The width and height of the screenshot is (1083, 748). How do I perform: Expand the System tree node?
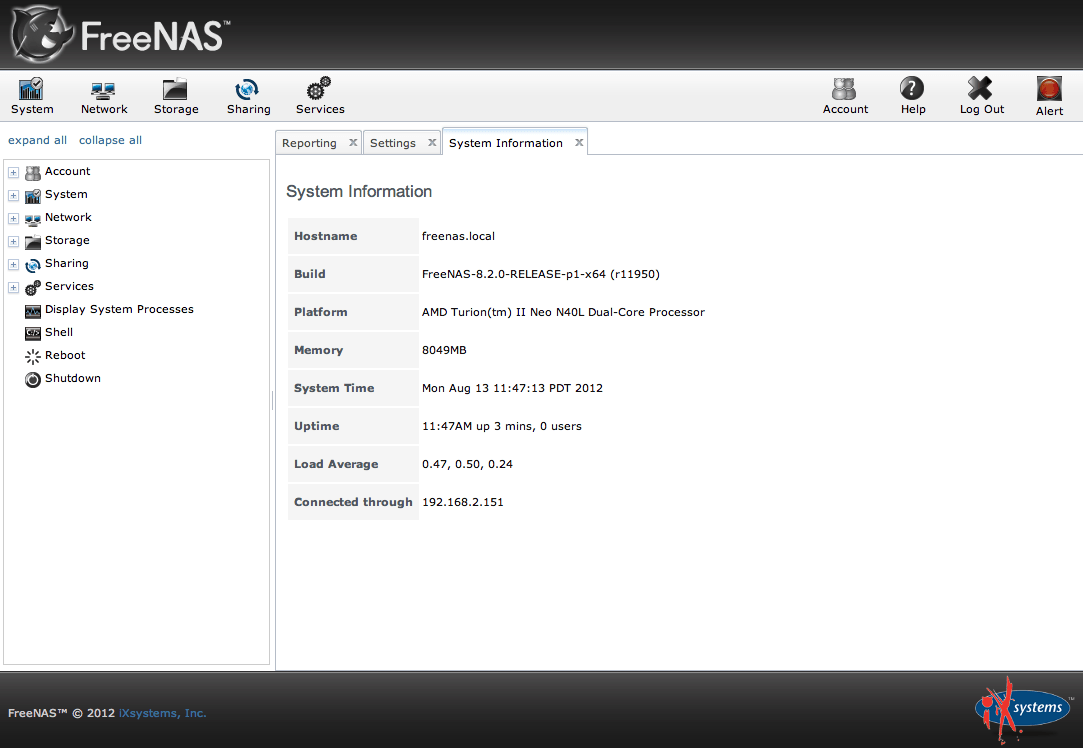(13, 195)
